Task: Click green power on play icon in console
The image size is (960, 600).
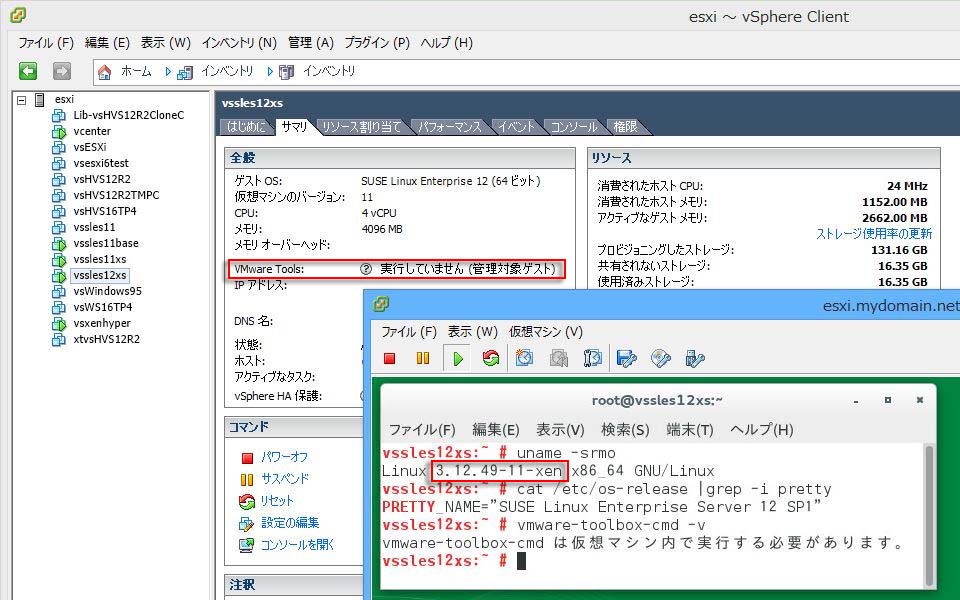Action: pyautogui.click(x=457, y=359)
